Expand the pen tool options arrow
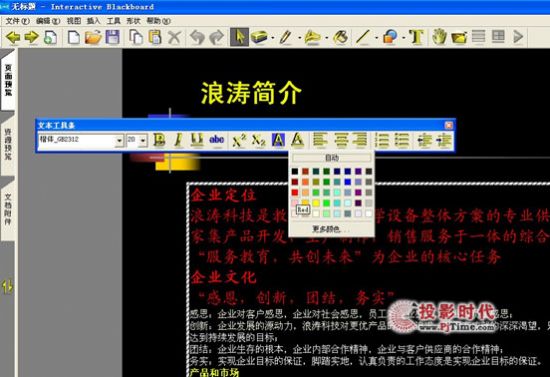 (x=300, y=38)
